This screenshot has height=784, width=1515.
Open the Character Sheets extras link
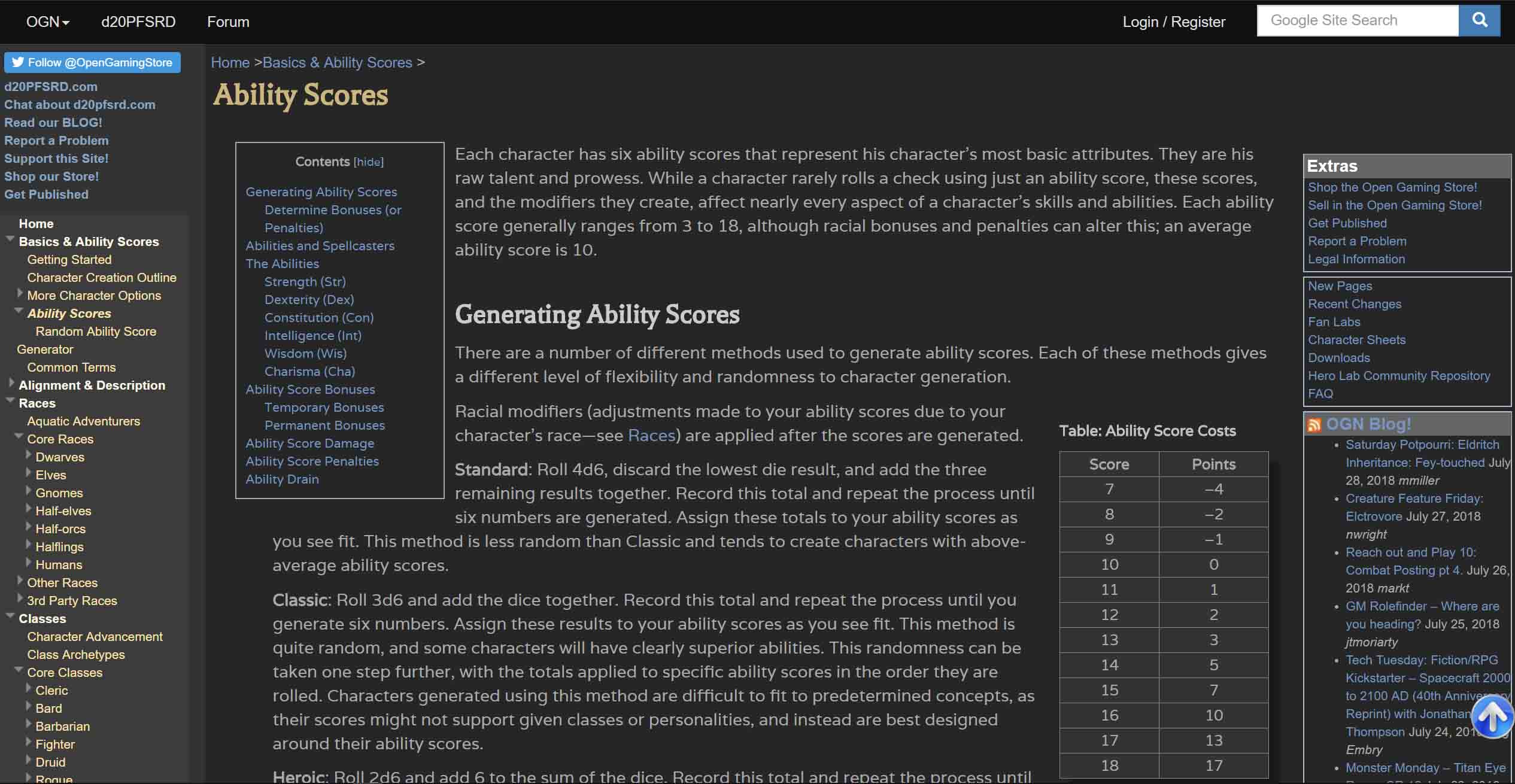tap(1356, 340)
